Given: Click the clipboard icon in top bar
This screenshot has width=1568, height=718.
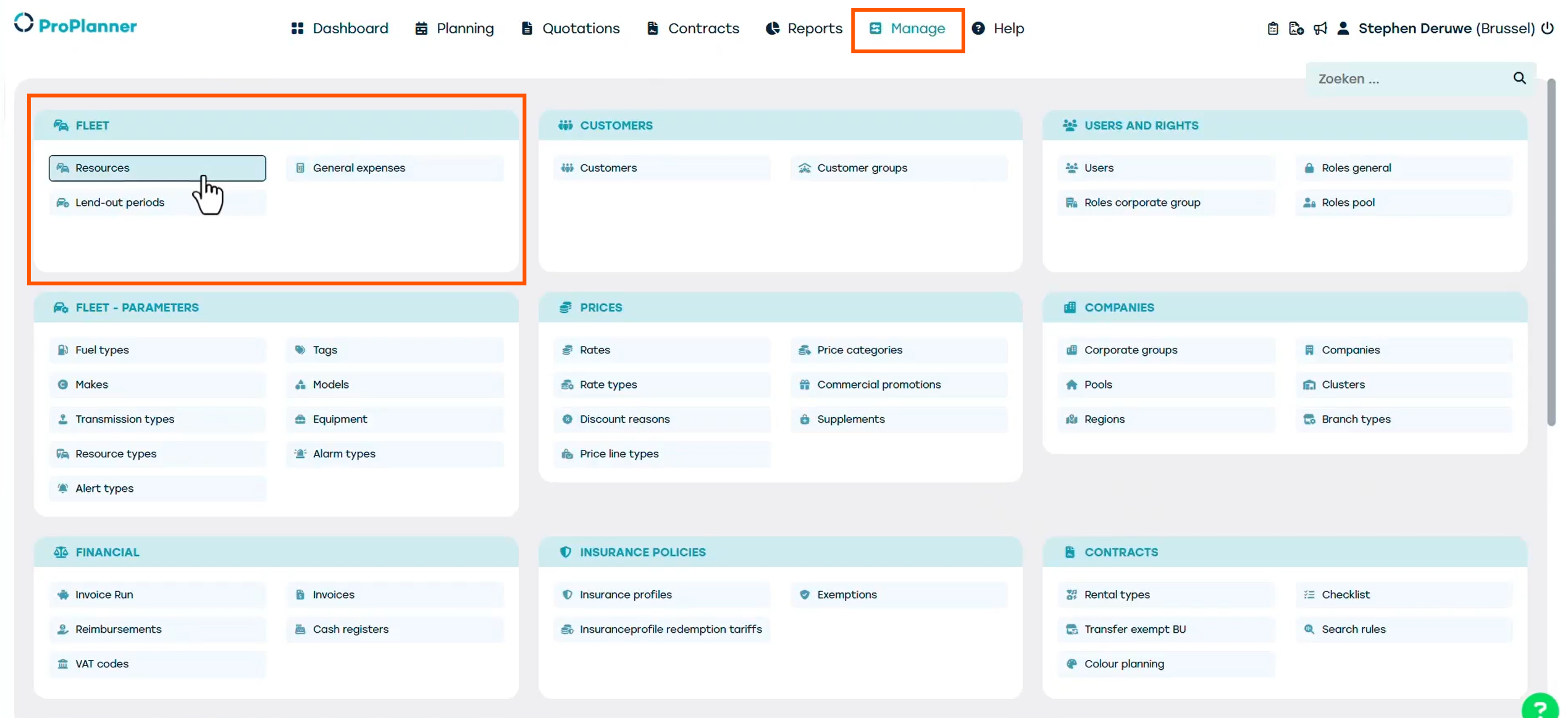Looking at the screenshot, I should click(x=1272, y=28).
